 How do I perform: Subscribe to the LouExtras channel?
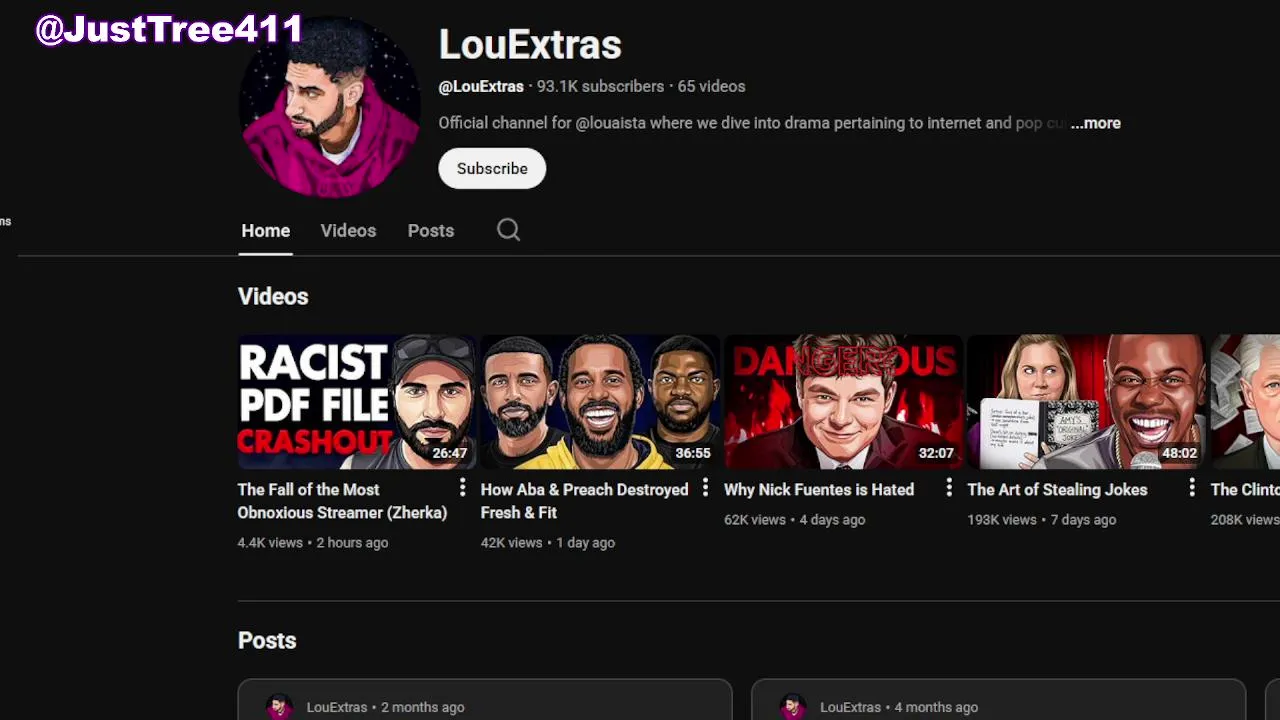click(x=492, y=168)
